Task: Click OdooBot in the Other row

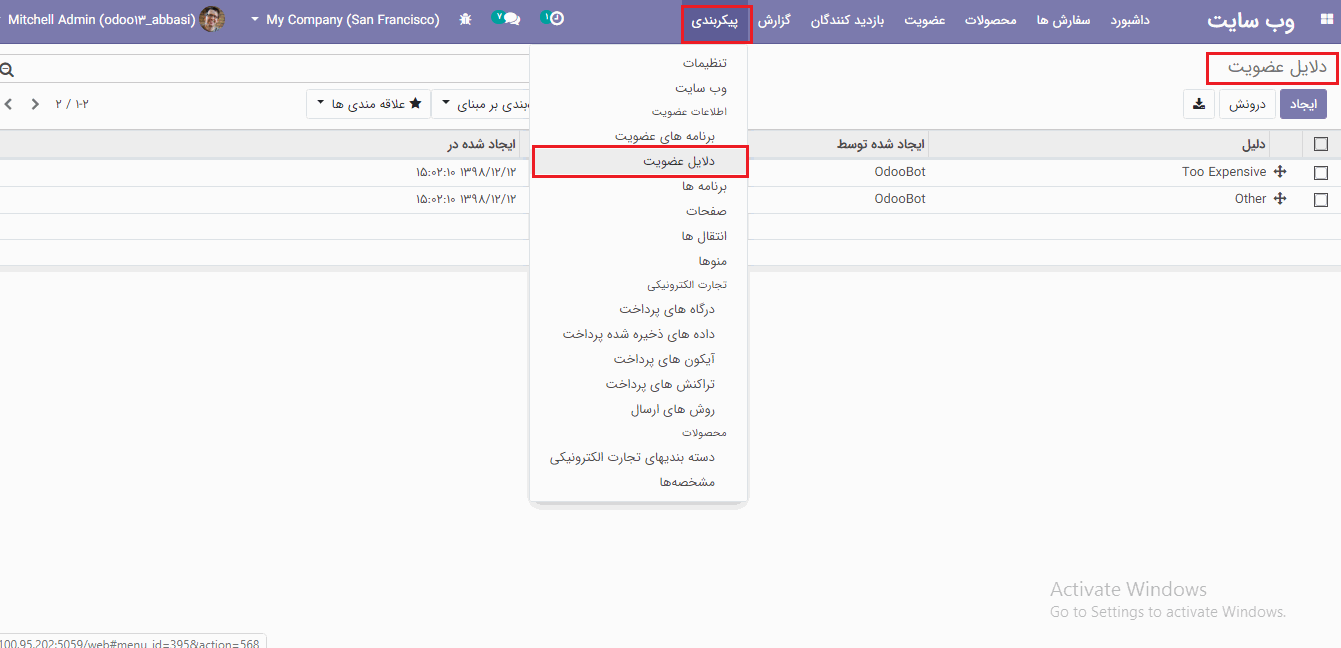Action: [x=900, y=199]
